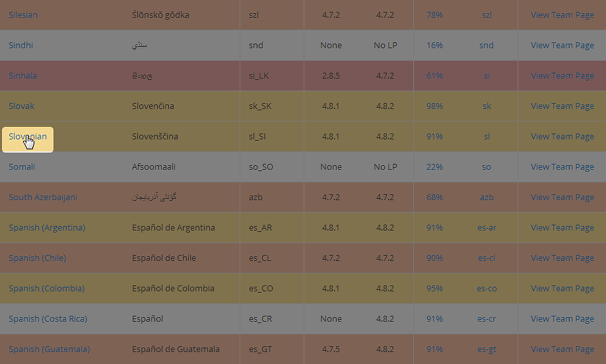This screenshot has width=606, height=364.
Task: Open Spanish (Chile) language link
Action: (x=37, y=258)
